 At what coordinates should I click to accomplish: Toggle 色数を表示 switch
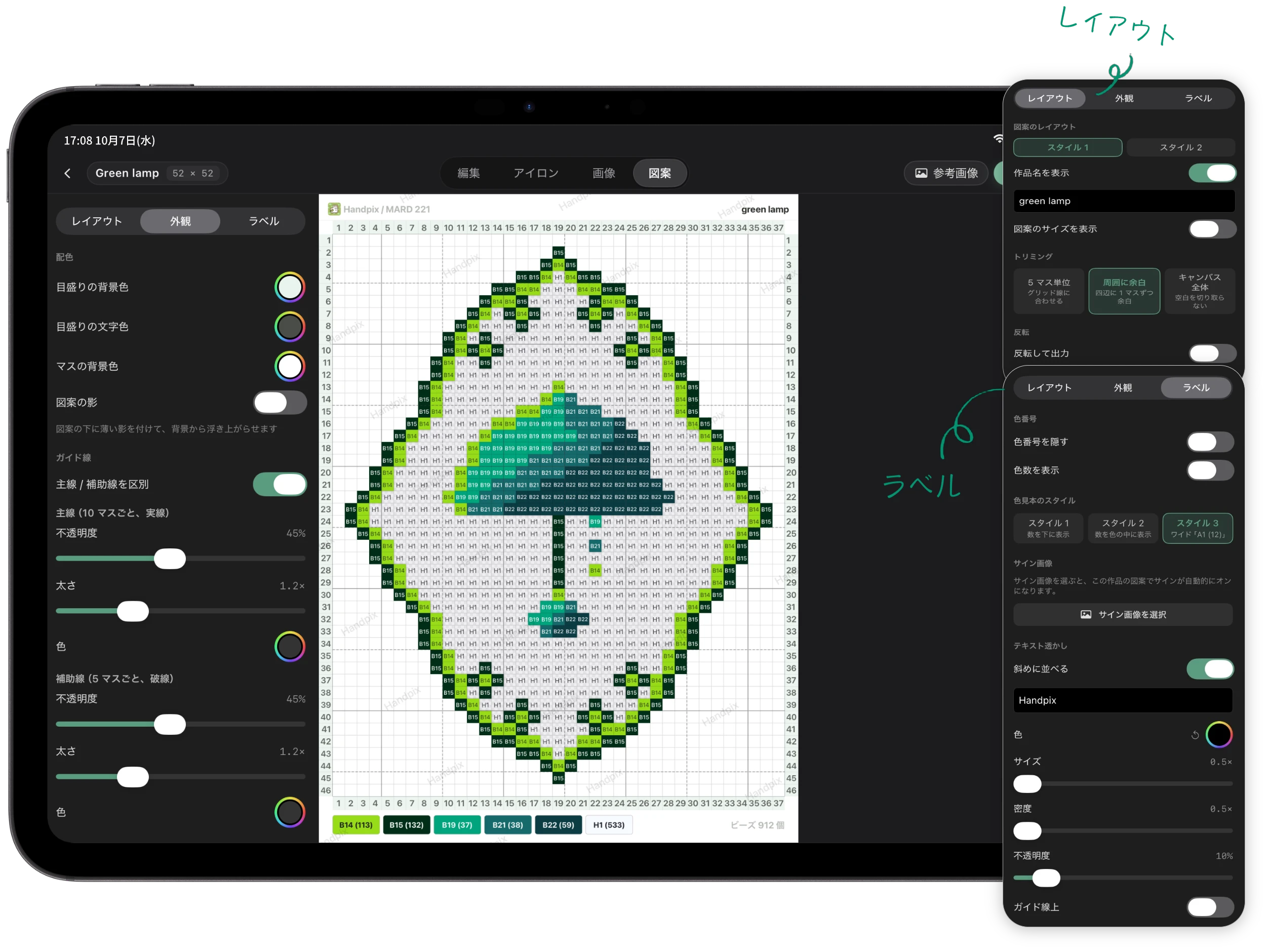[1210, 470]
